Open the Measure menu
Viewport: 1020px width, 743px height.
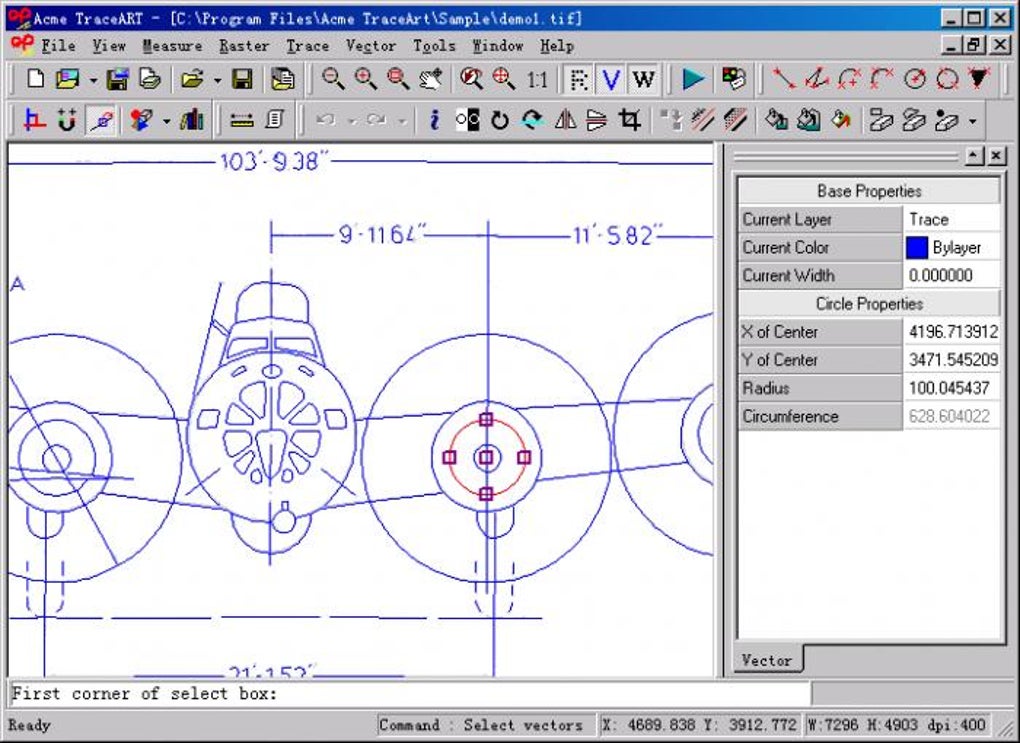tap(172, 46)
